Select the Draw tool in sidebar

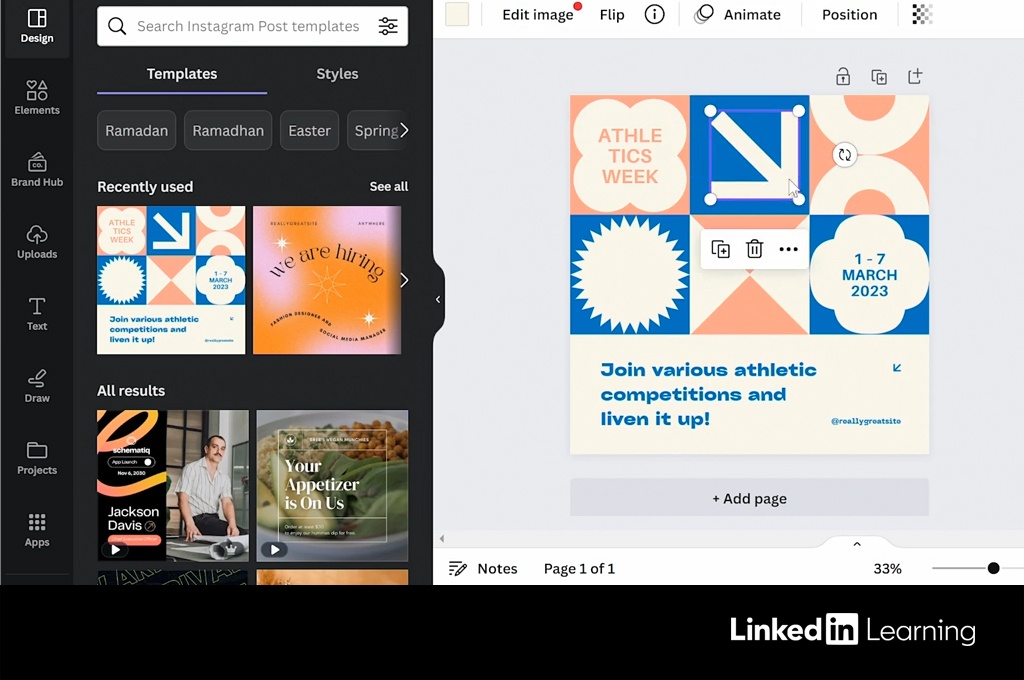pos(37,385)
